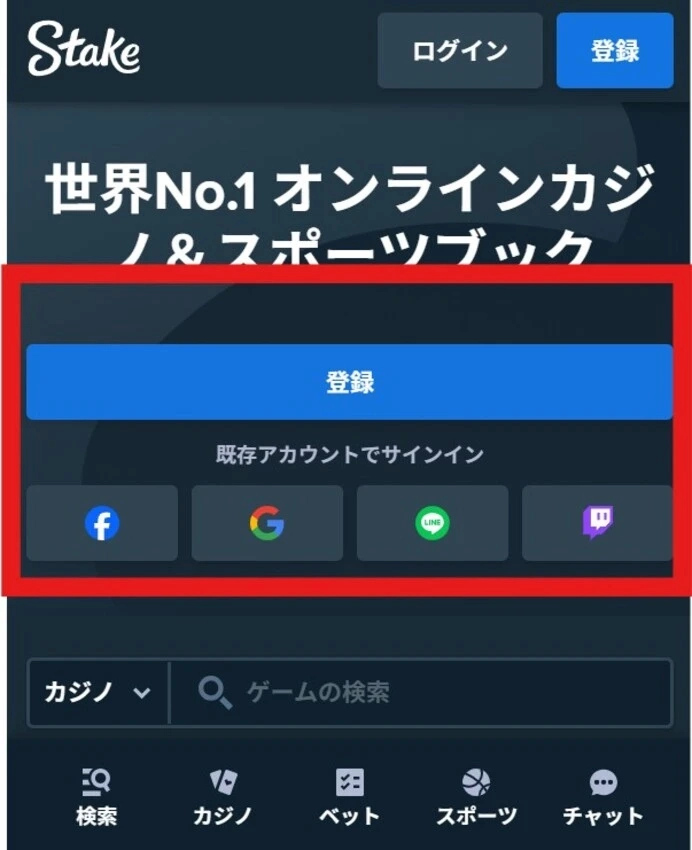Open the 検索 tab icon
692x850 pixels.
coord(96,782)
